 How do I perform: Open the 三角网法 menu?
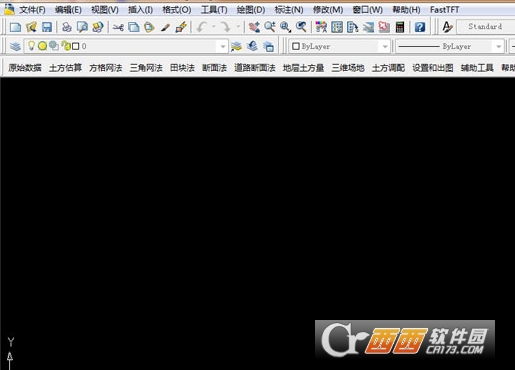(x=146, y=68)
